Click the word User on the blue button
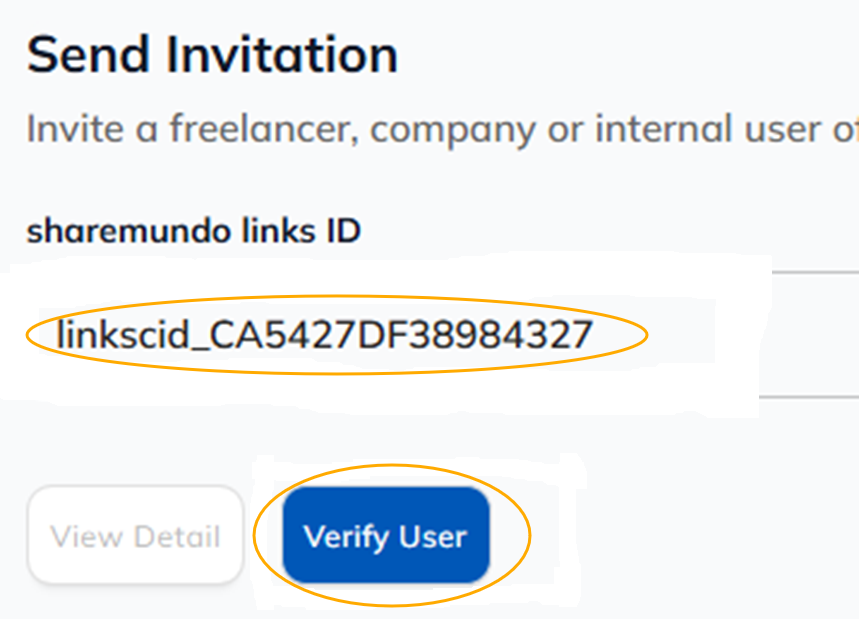Viewport: 859px width, 619px height. click(432, 537)
